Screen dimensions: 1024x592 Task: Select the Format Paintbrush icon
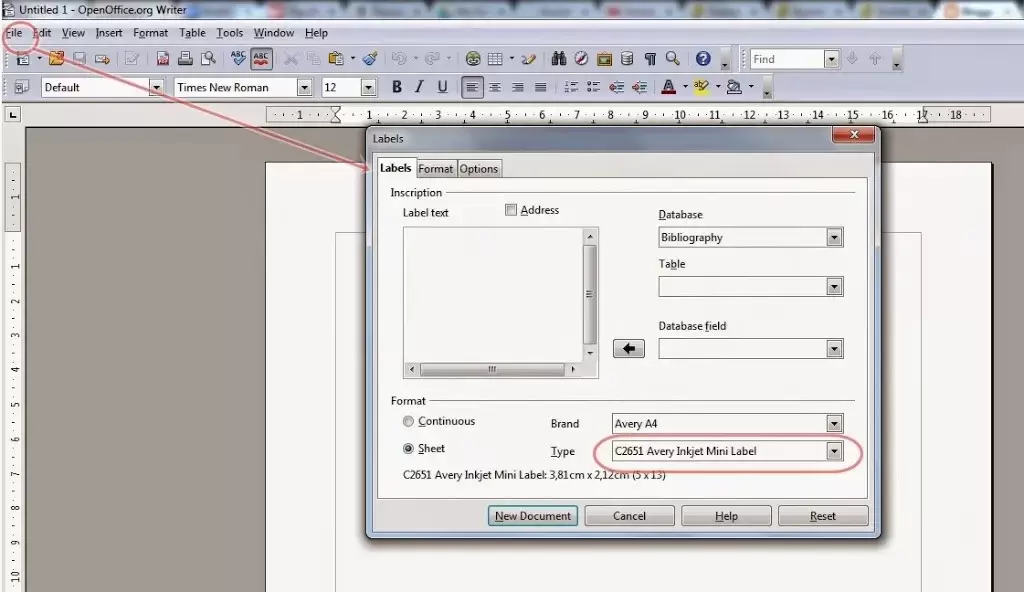[370, 59]
